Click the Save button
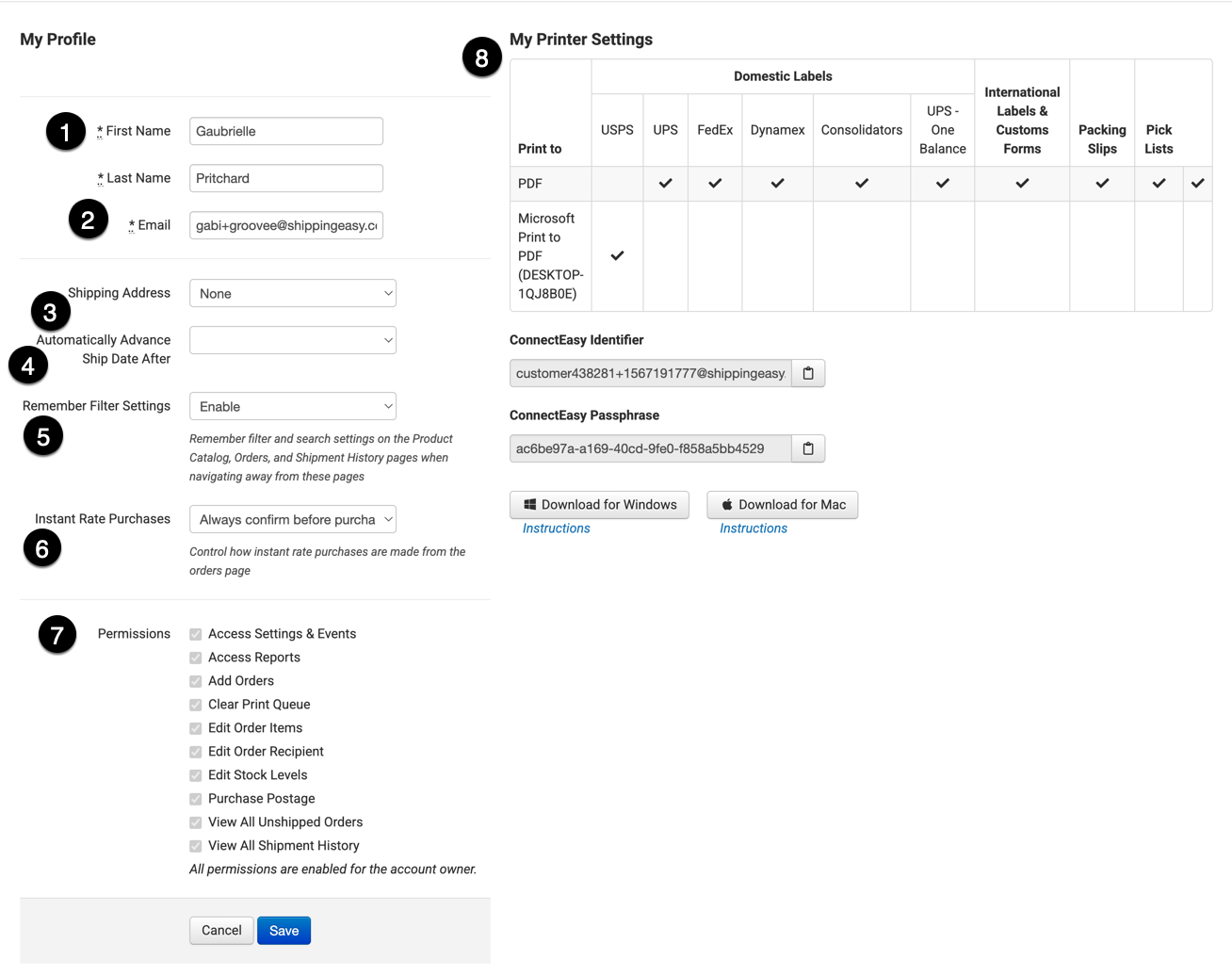Image resolution: width=1232 pixels, height=976 pixels. pyautogui.click(x=284, y=931)
